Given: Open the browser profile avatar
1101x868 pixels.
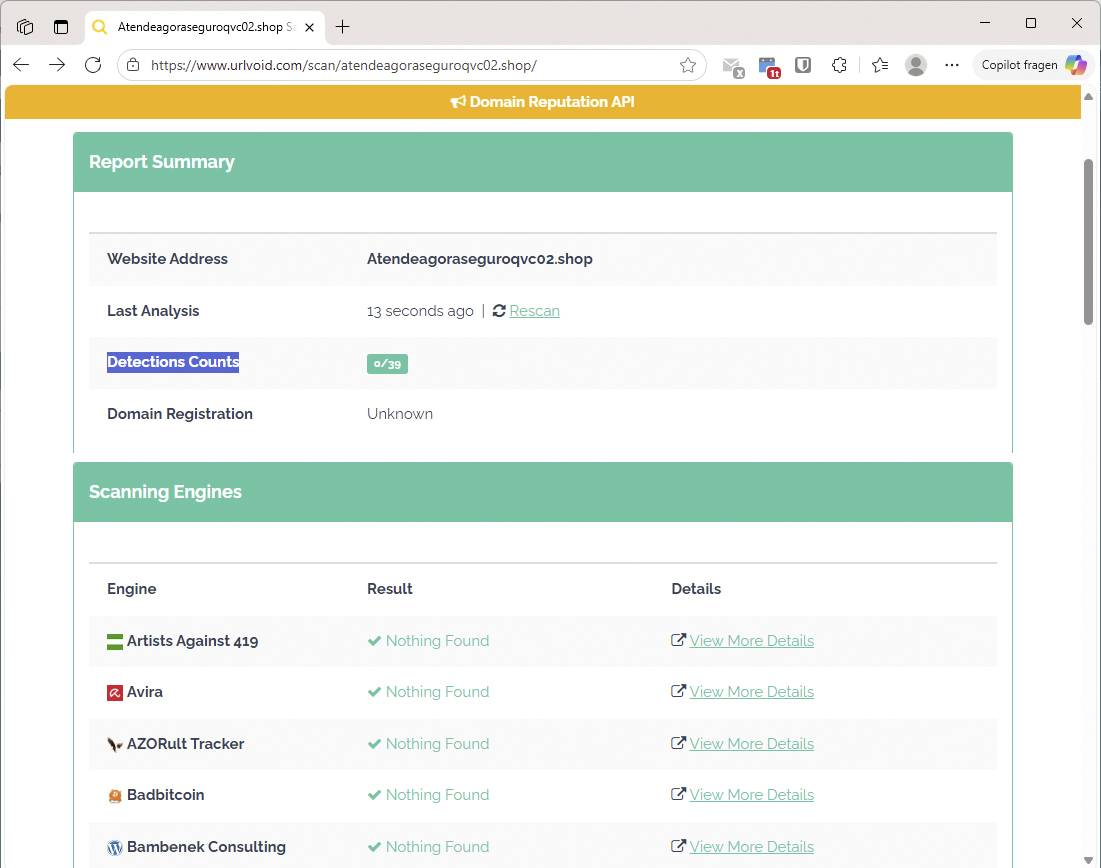Looking at the screenshot, I should (x=915, y=64).
